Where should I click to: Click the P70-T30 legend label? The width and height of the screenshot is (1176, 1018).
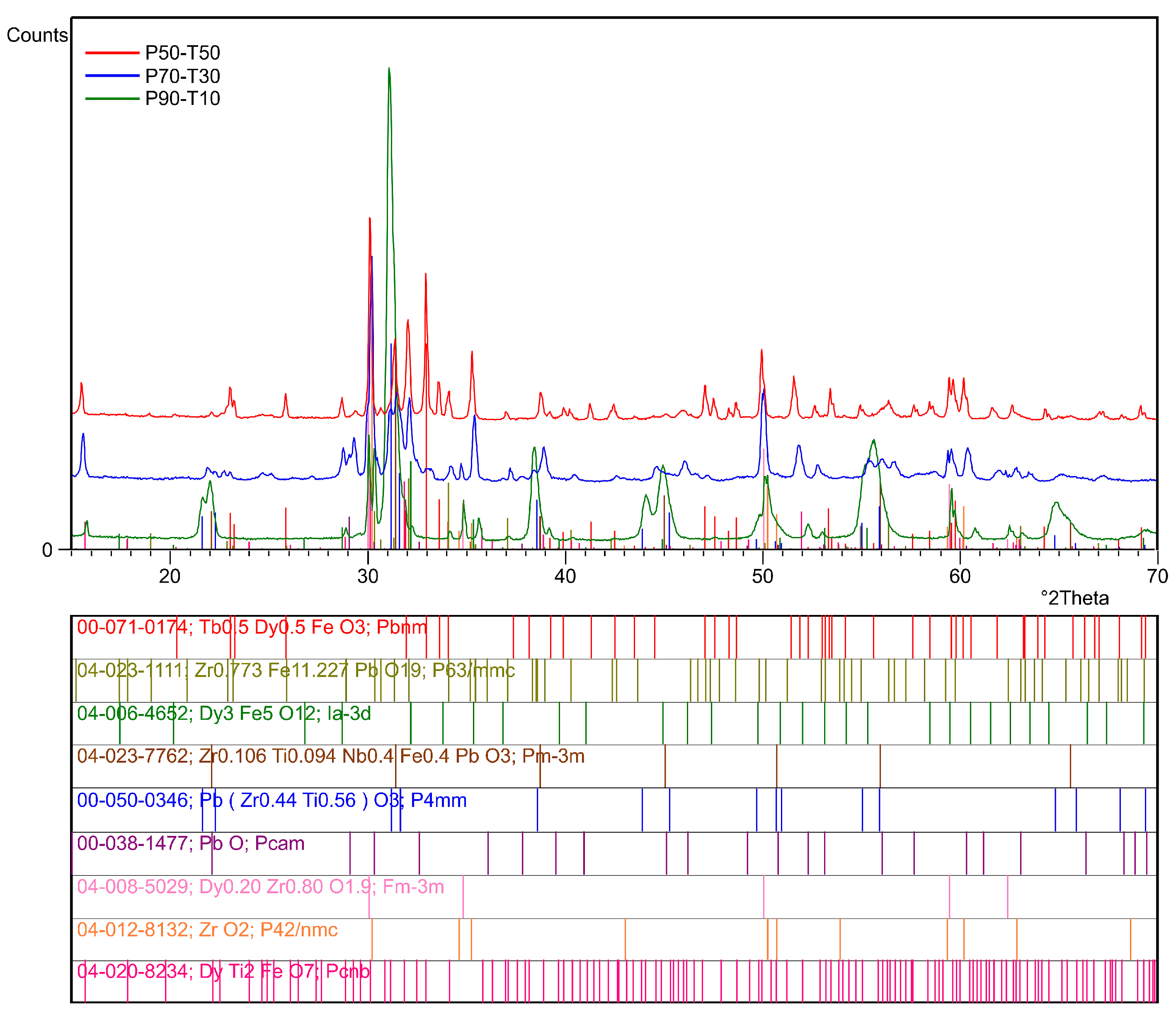[182, 76]
